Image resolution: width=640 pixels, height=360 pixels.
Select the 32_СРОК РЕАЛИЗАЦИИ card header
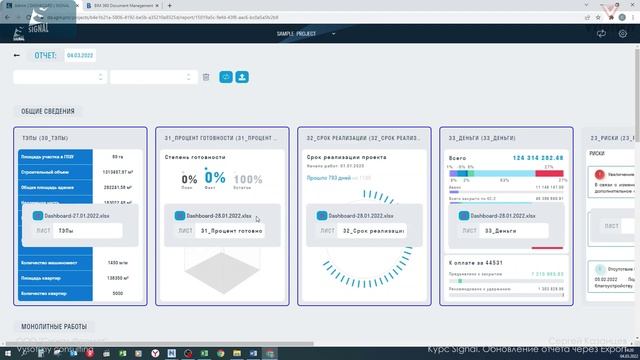click(x=363, y=138)
